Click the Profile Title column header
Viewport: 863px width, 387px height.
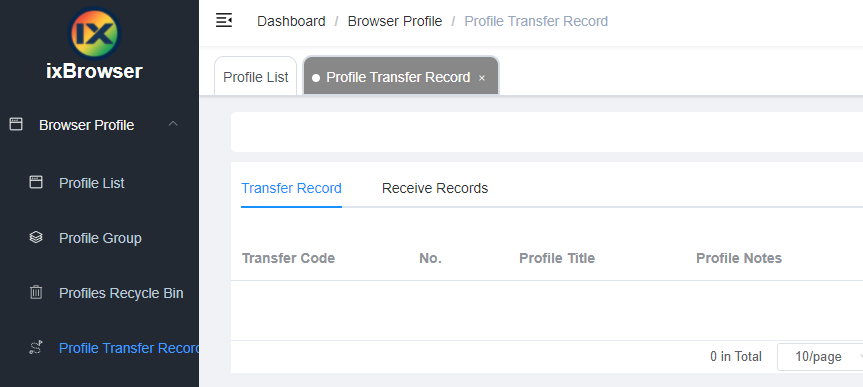(x=557, y=258)
